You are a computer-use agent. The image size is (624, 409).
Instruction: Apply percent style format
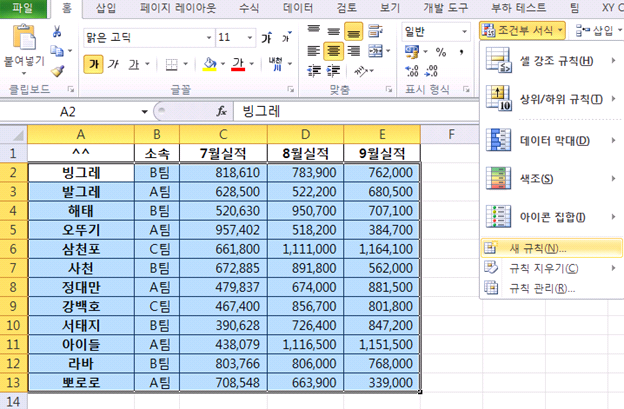point(441,52)
